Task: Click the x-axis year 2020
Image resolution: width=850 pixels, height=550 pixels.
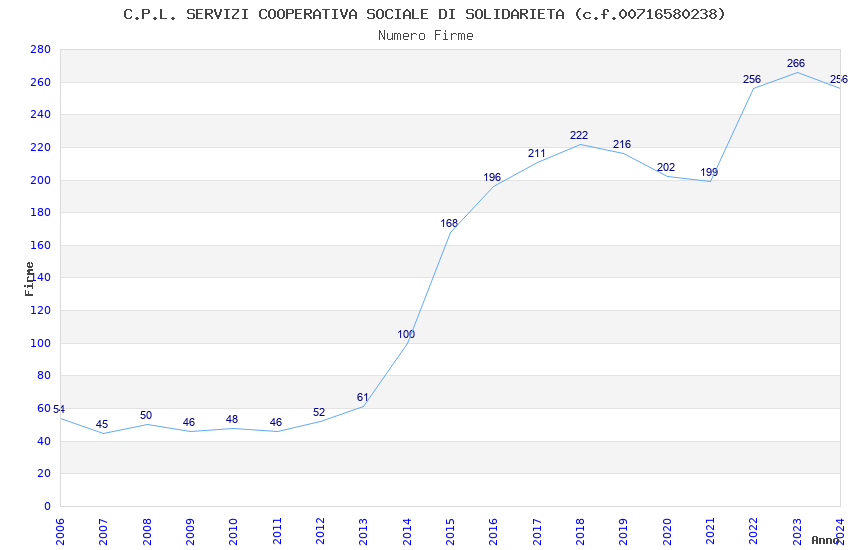Action: pos(667,531)
